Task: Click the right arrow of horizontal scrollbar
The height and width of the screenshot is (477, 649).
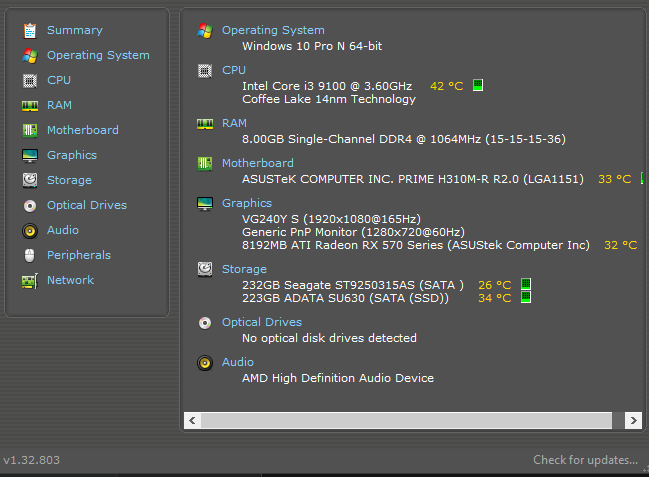Action: click(634, 421)
